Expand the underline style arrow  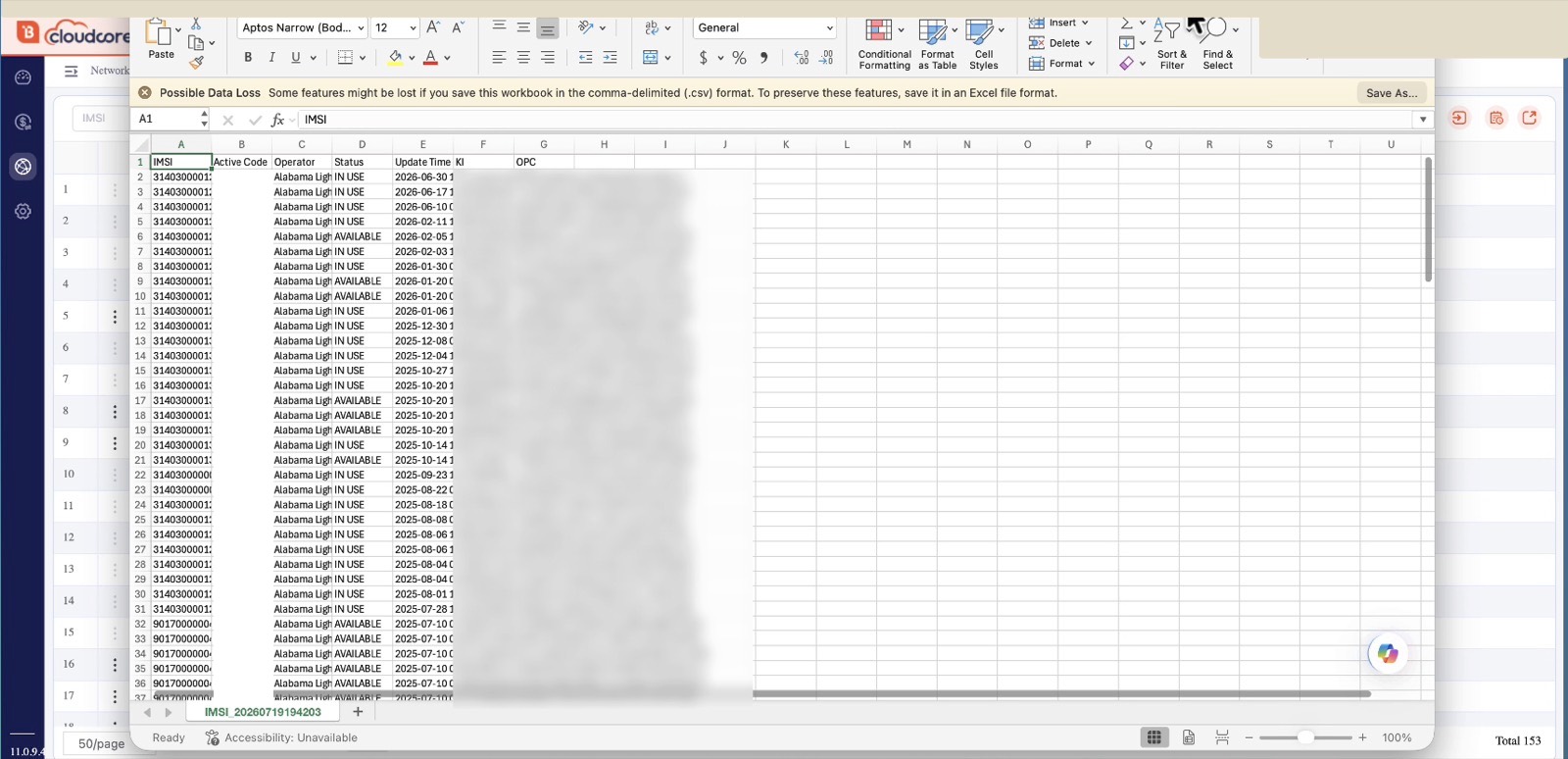click(314, 58)
